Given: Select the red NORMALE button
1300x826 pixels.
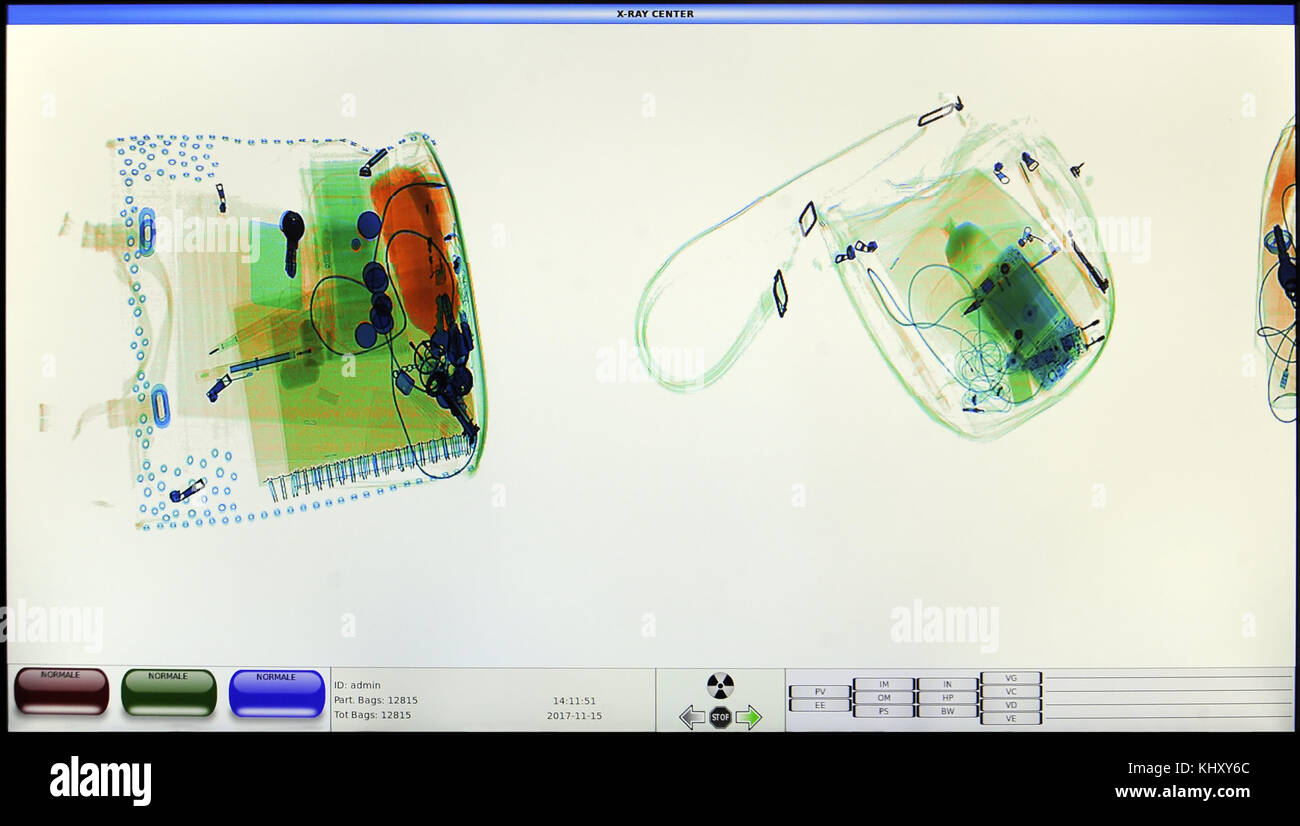Looking at the screenshot, I should click(61, 691).
